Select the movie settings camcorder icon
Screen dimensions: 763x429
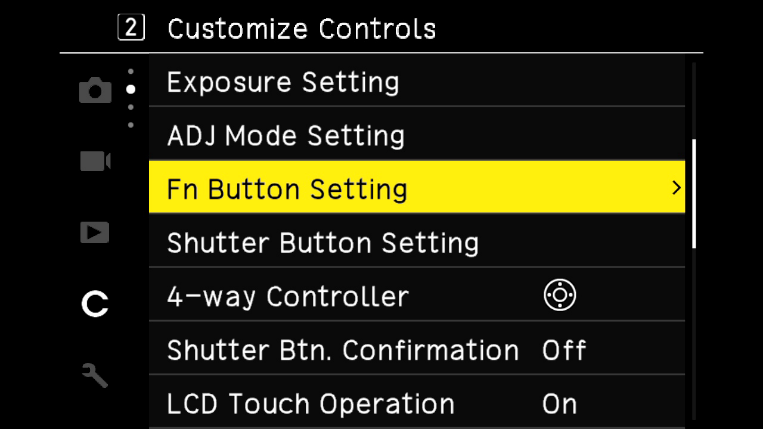pos(95,161)
